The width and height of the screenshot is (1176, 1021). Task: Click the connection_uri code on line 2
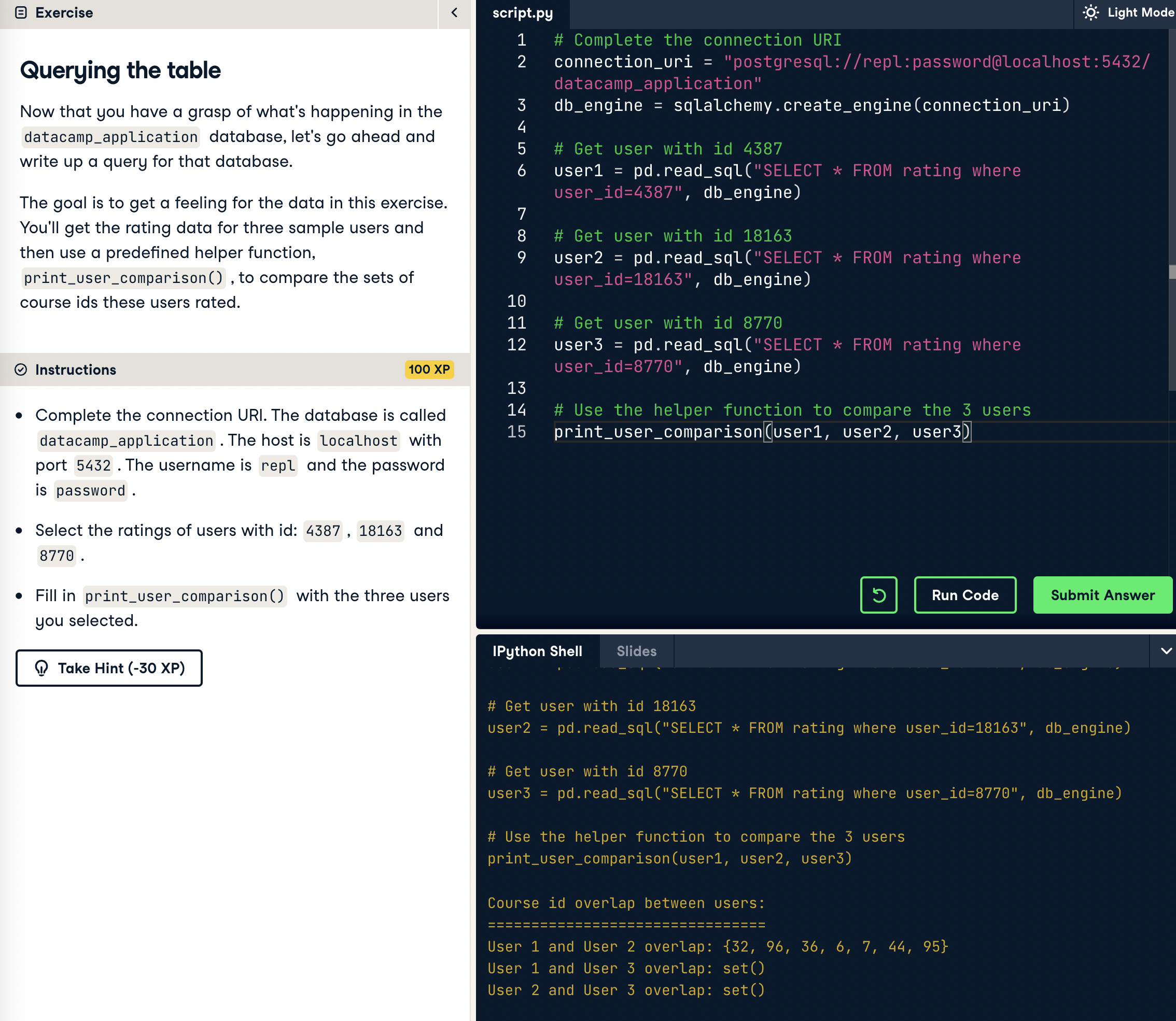[623, 62]
